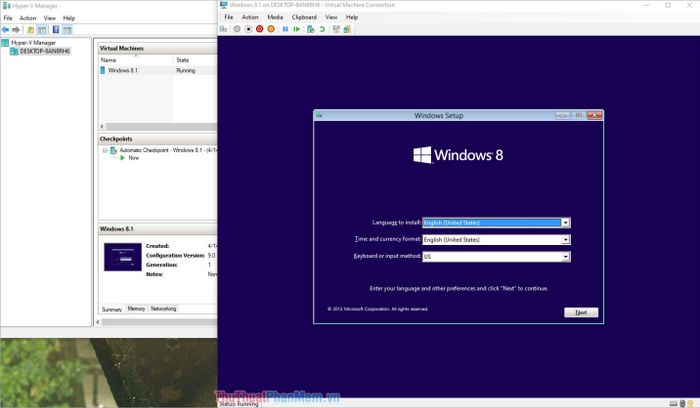The height and width of the screenshot is (408, 700).
Task: Click Automatic Checkpoint - Windows 8.1 label
Action: 167,150
